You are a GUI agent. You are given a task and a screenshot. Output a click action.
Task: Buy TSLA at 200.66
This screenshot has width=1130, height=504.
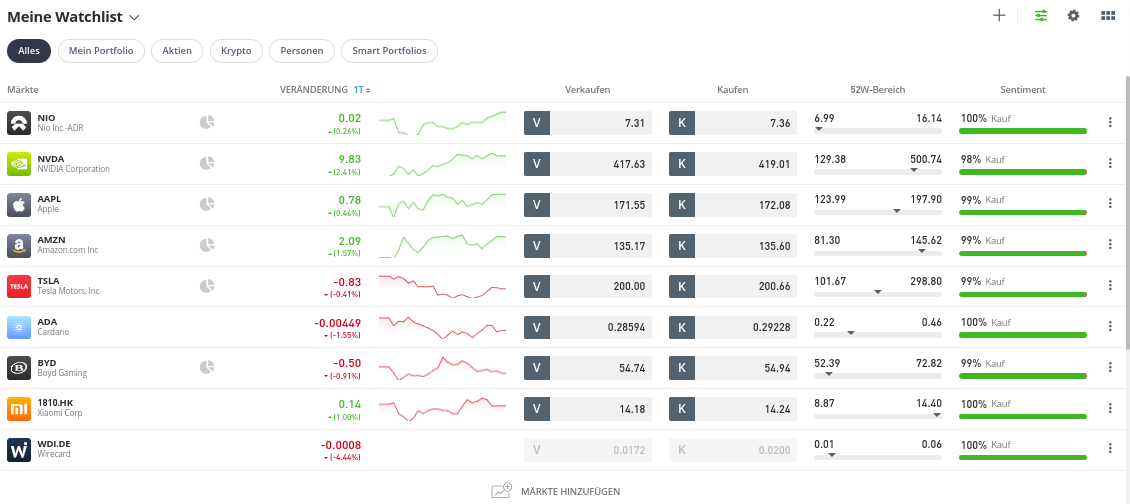tap(734, 286)
